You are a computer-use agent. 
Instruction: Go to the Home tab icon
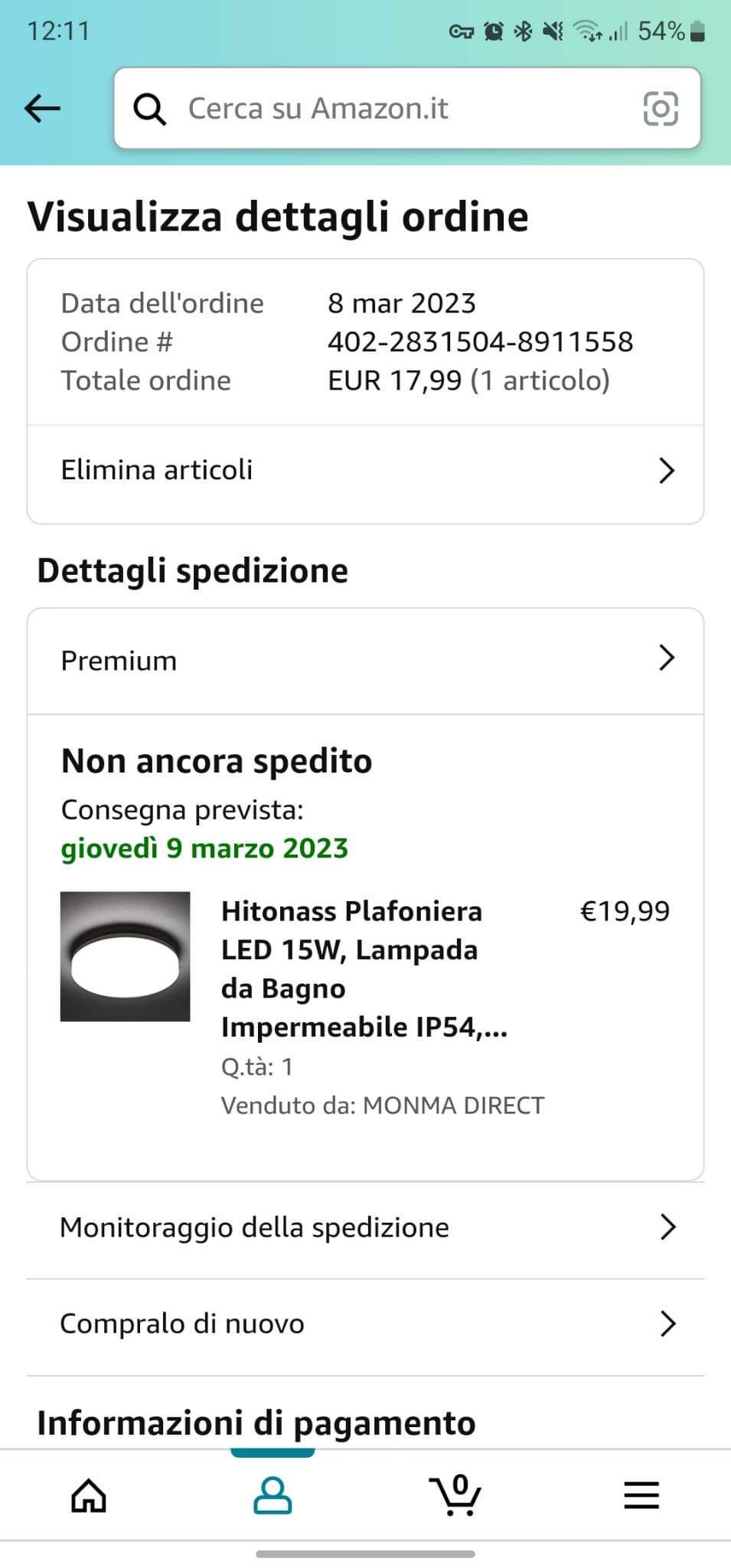coord(89,1495)
